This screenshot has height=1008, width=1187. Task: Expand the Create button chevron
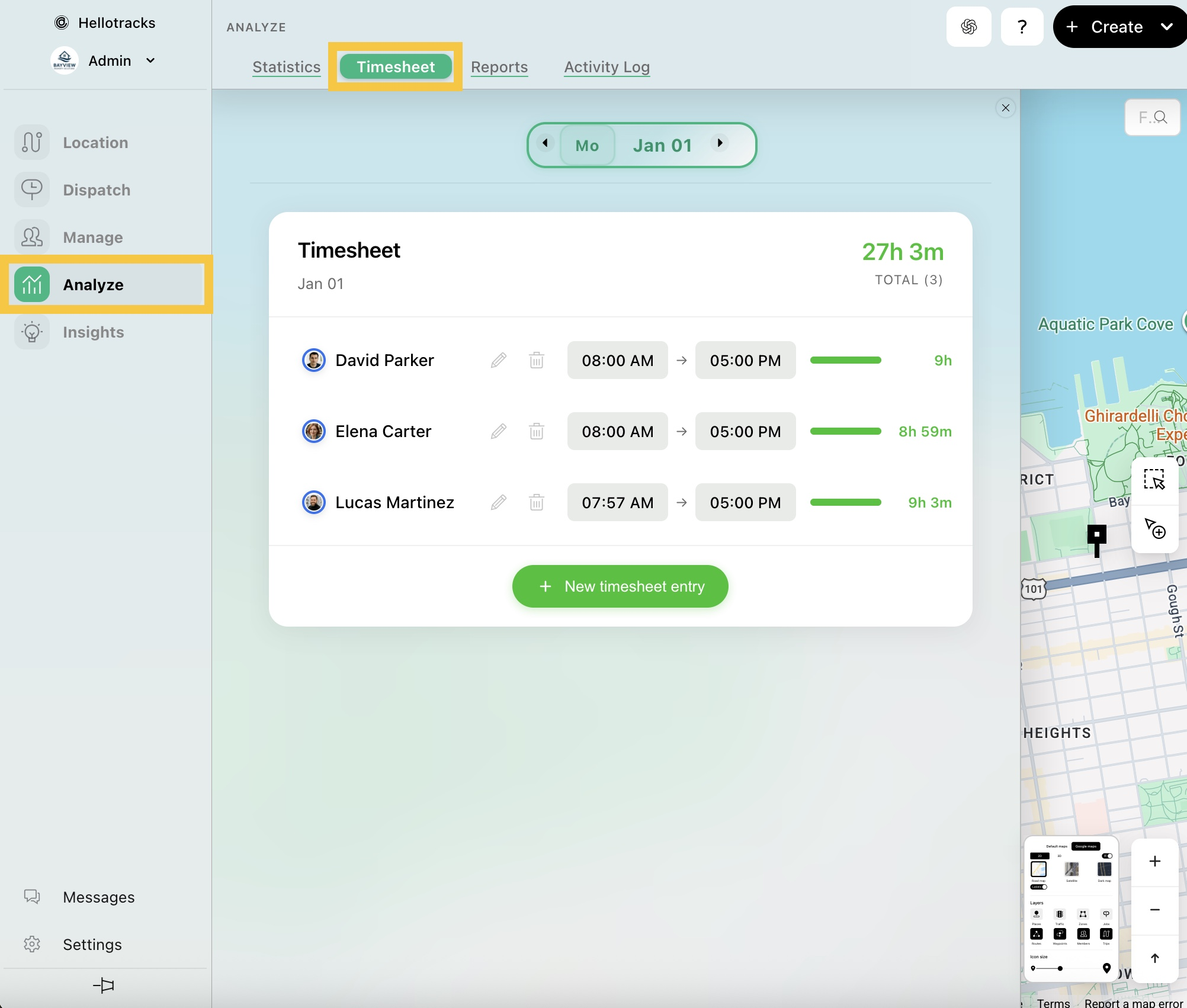1166,27
